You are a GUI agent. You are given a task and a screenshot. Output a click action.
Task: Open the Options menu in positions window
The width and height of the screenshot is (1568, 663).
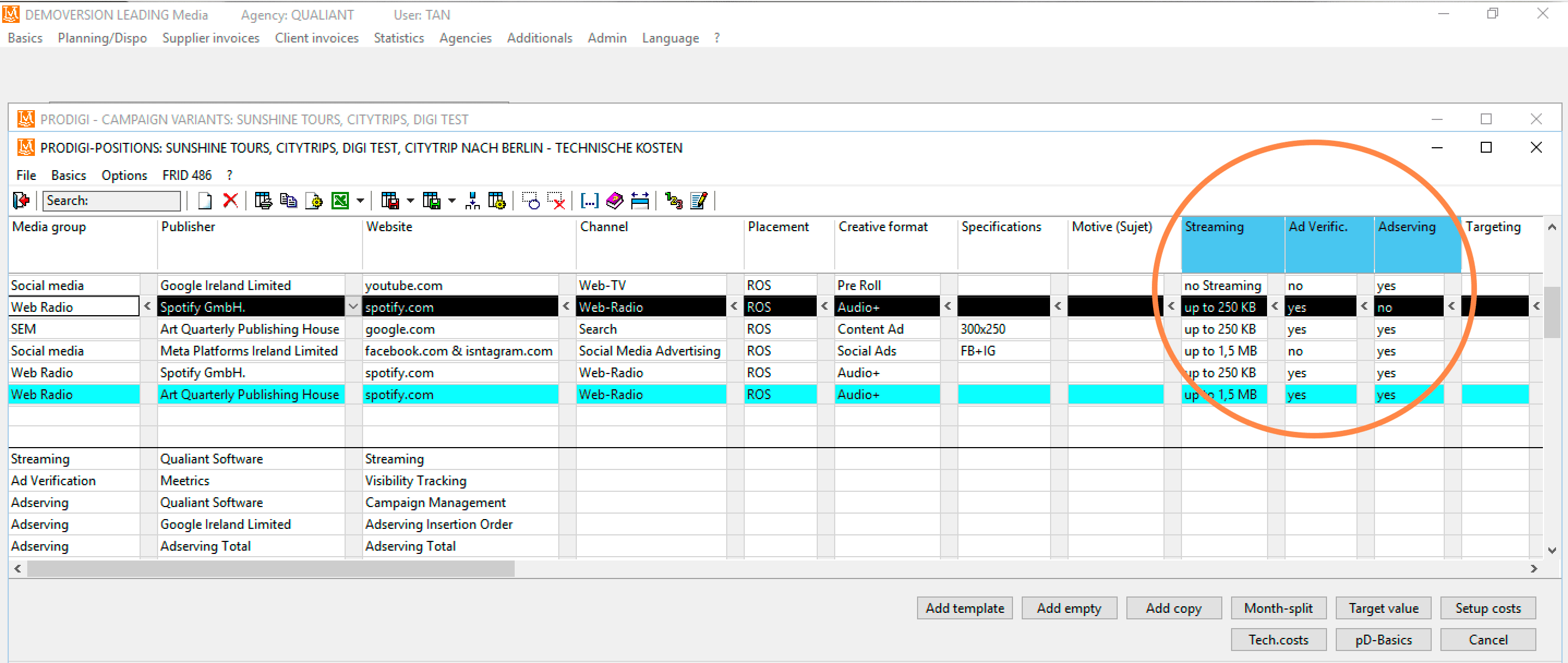pos(124,176)
